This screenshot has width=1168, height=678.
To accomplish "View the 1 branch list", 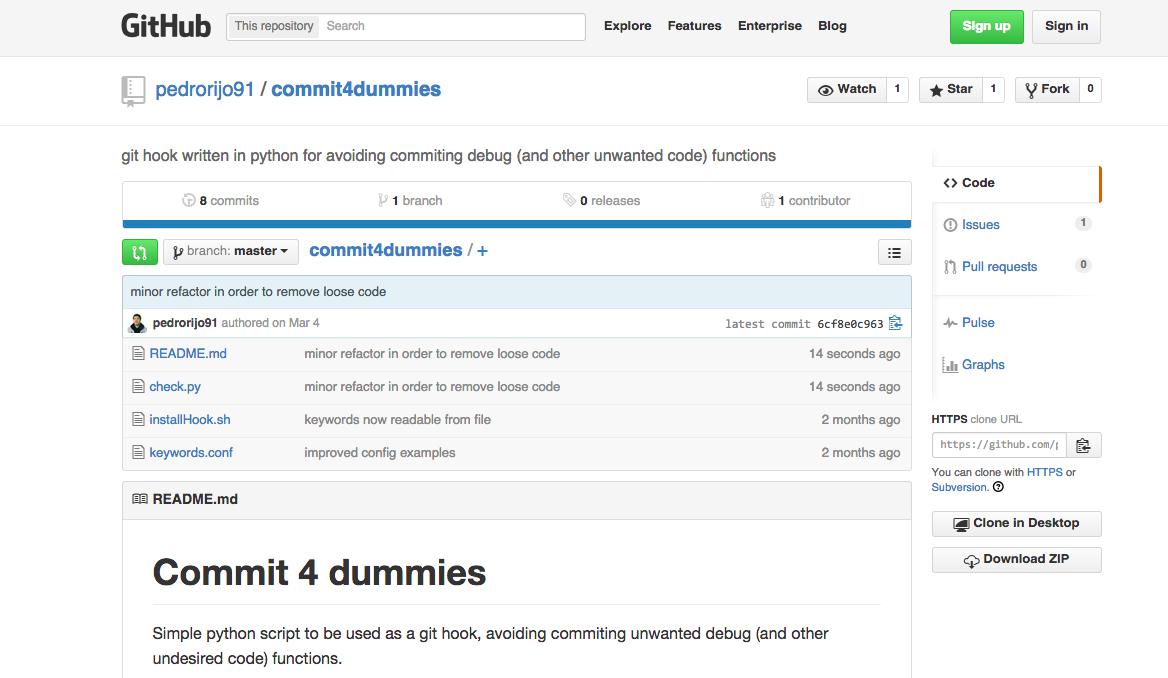I will (410, 200).
